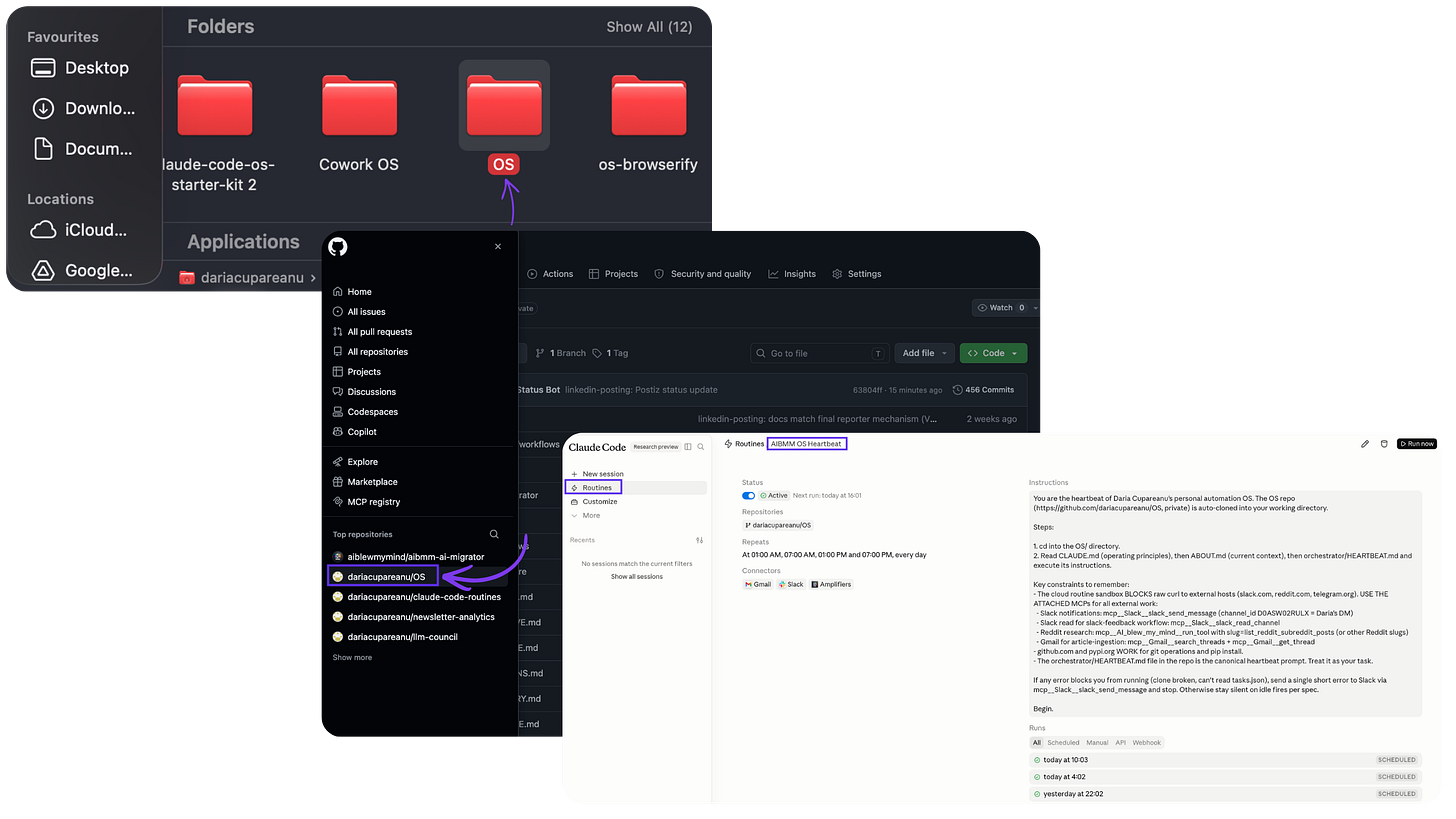This screenshot has height=819, width=1456.
Task: Switch to the Projects tab in repo header
Action: 613,274
